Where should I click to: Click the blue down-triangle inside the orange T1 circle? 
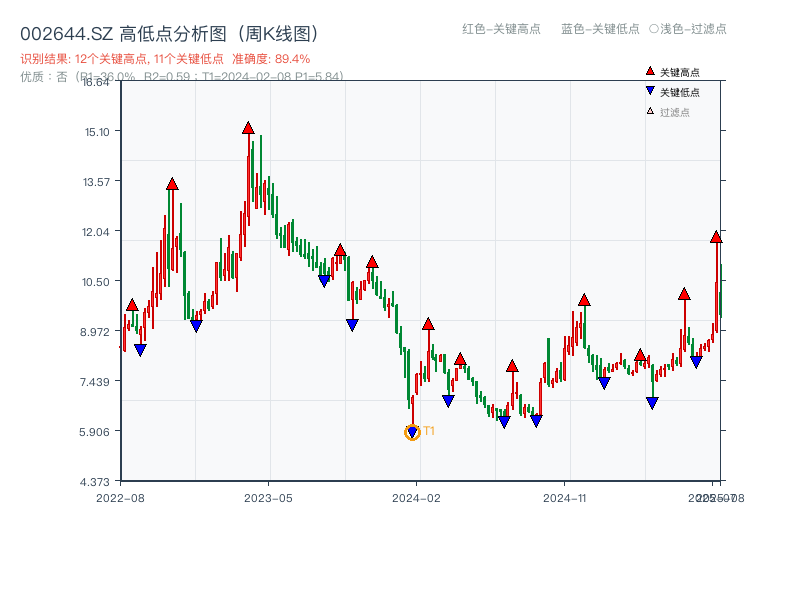(412, 432)
